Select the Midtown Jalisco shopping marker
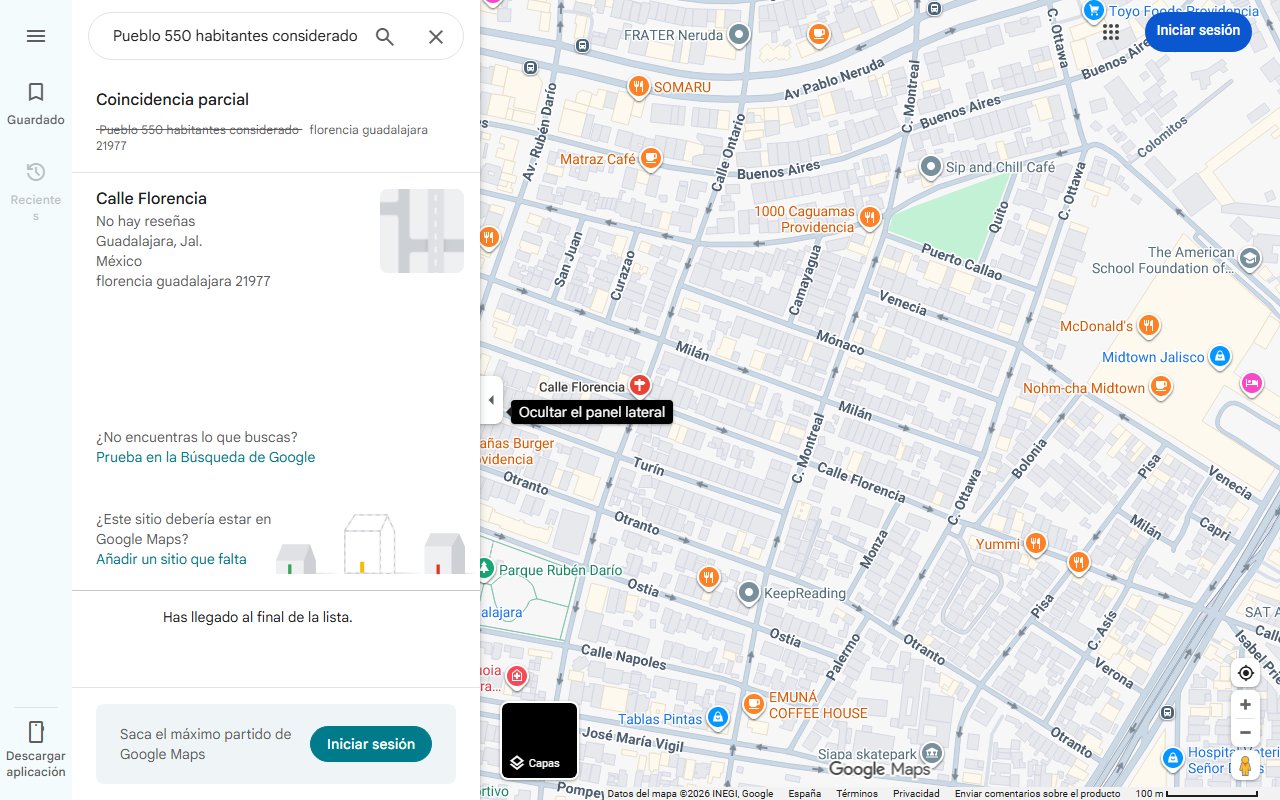The height and width of the screenshot is (800, 1280). [1220, 356]
